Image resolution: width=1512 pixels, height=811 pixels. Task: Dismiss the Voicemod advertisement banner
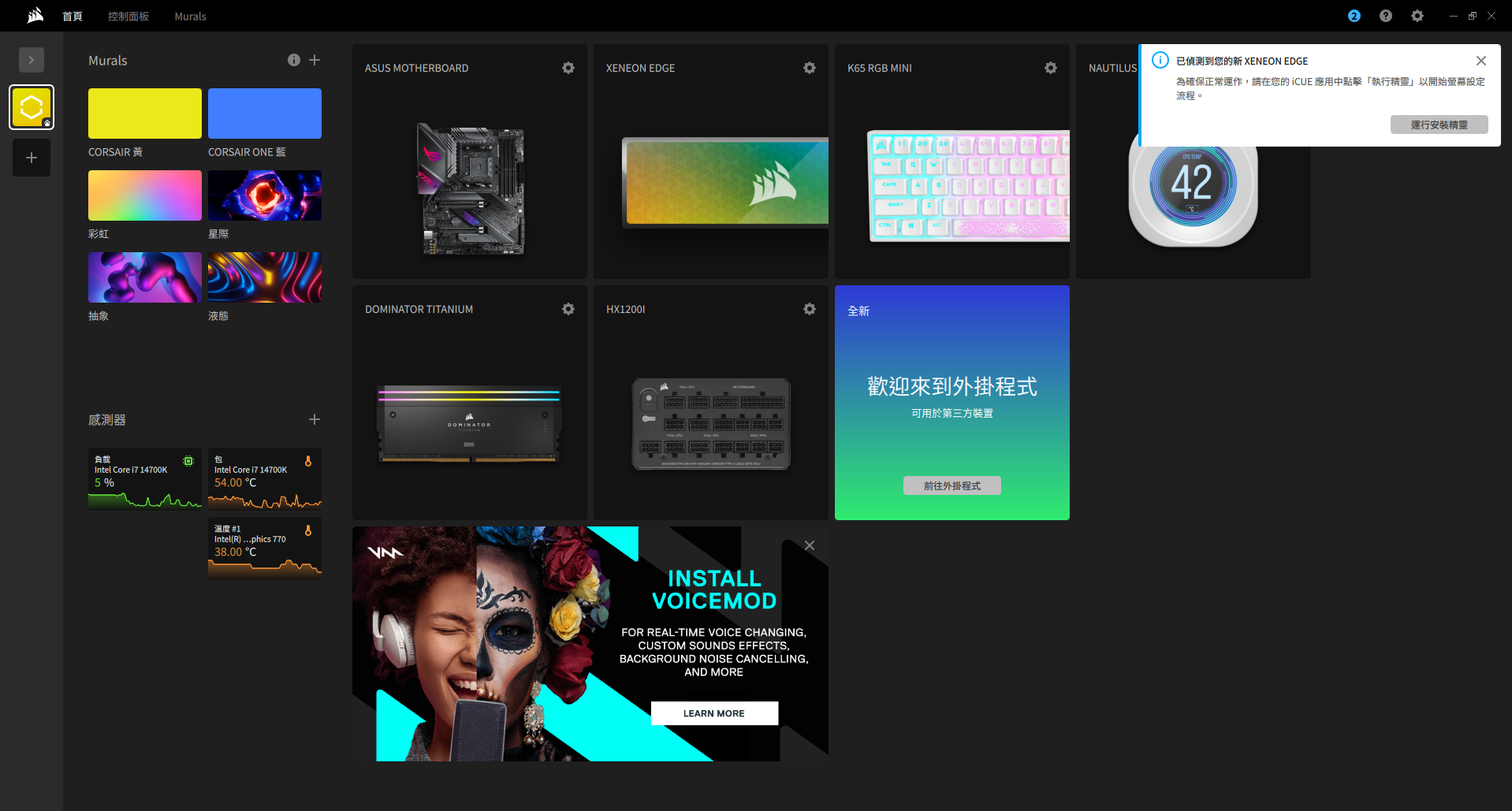(809, 545)
